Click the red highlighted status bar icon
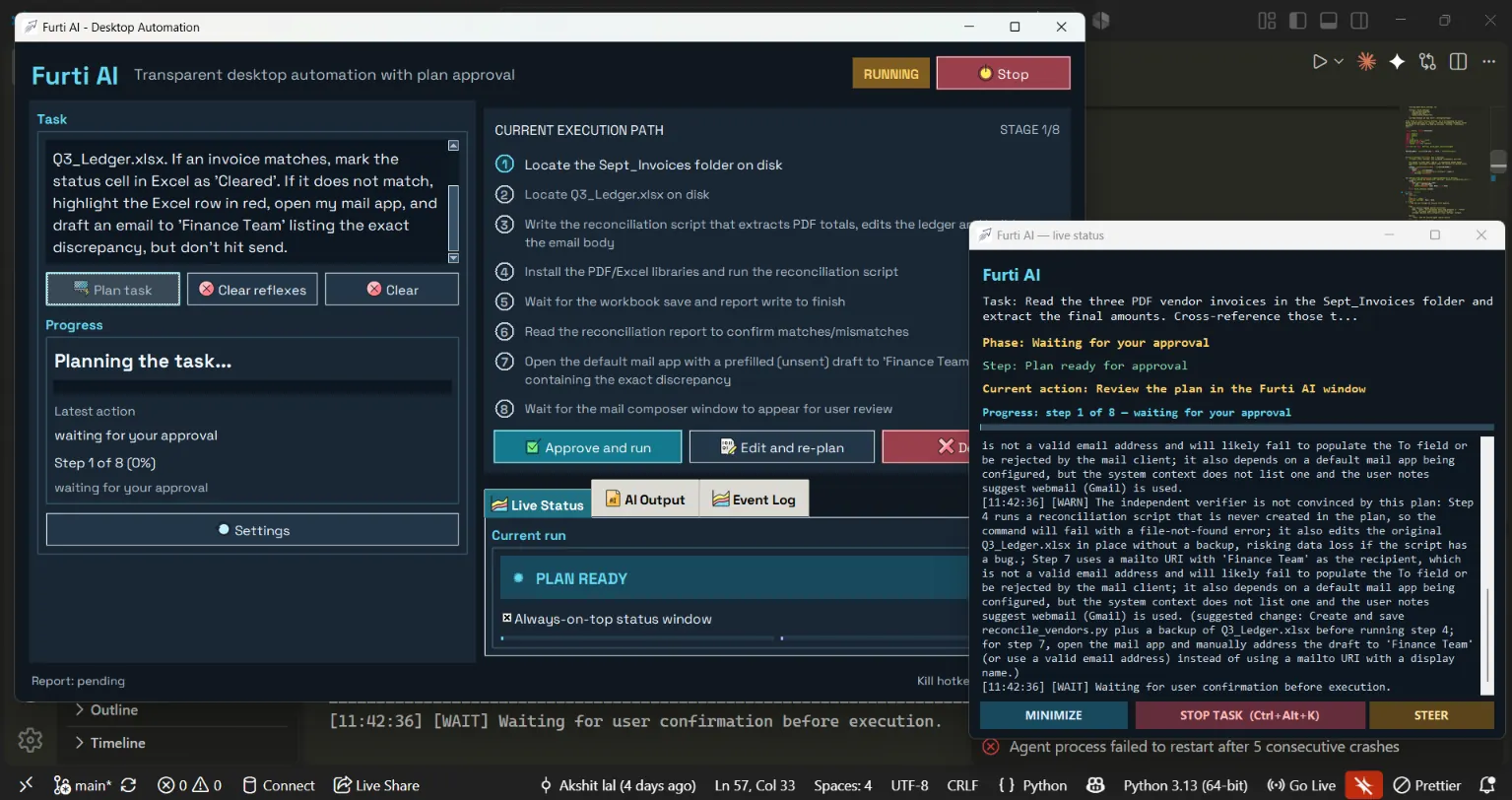This screenshot has width=1512, height=800. (1364, 785)
